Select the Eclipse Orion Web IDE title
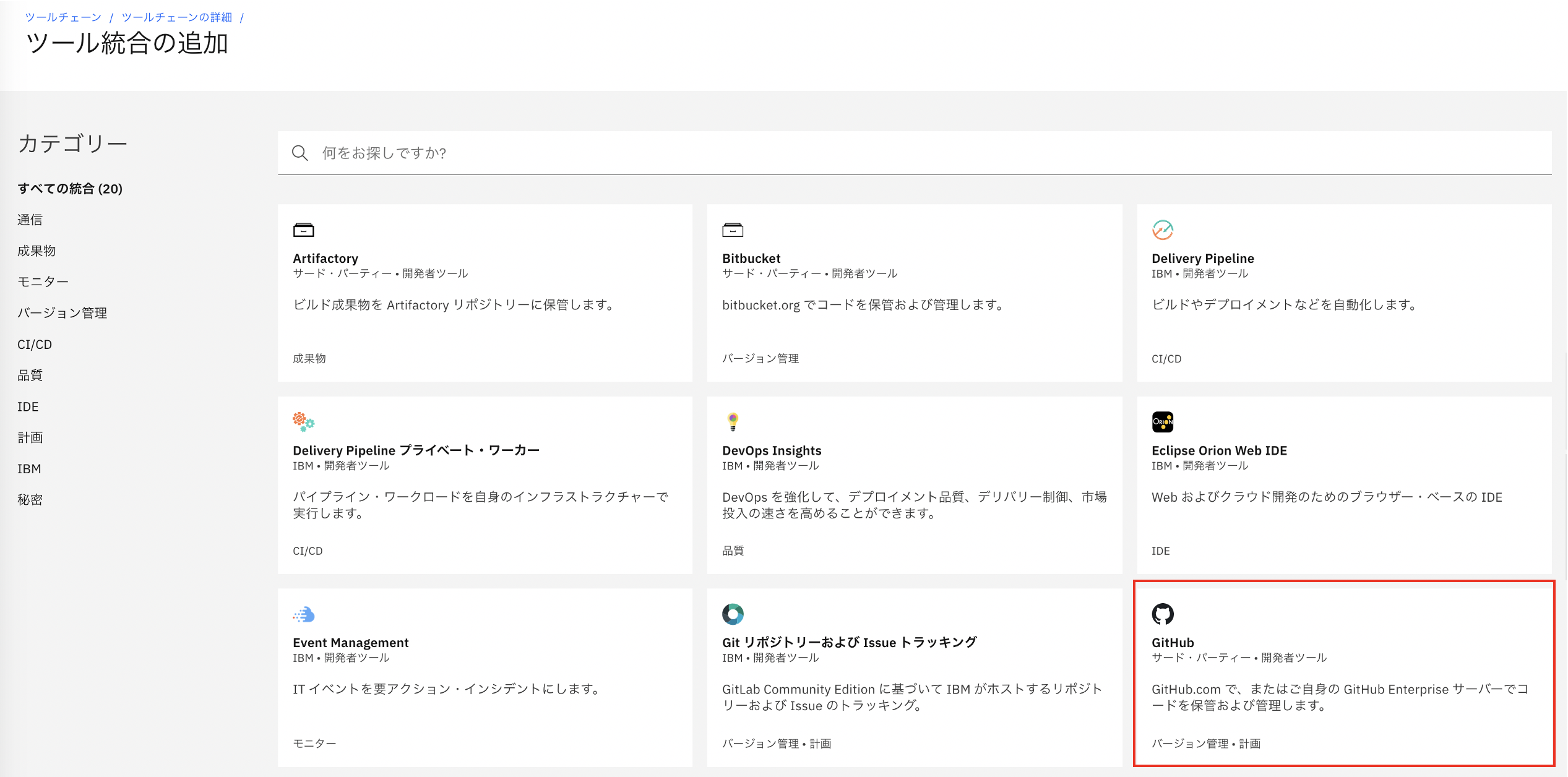This screenshot has height=777, width=1568. (x=1219, y=451)
